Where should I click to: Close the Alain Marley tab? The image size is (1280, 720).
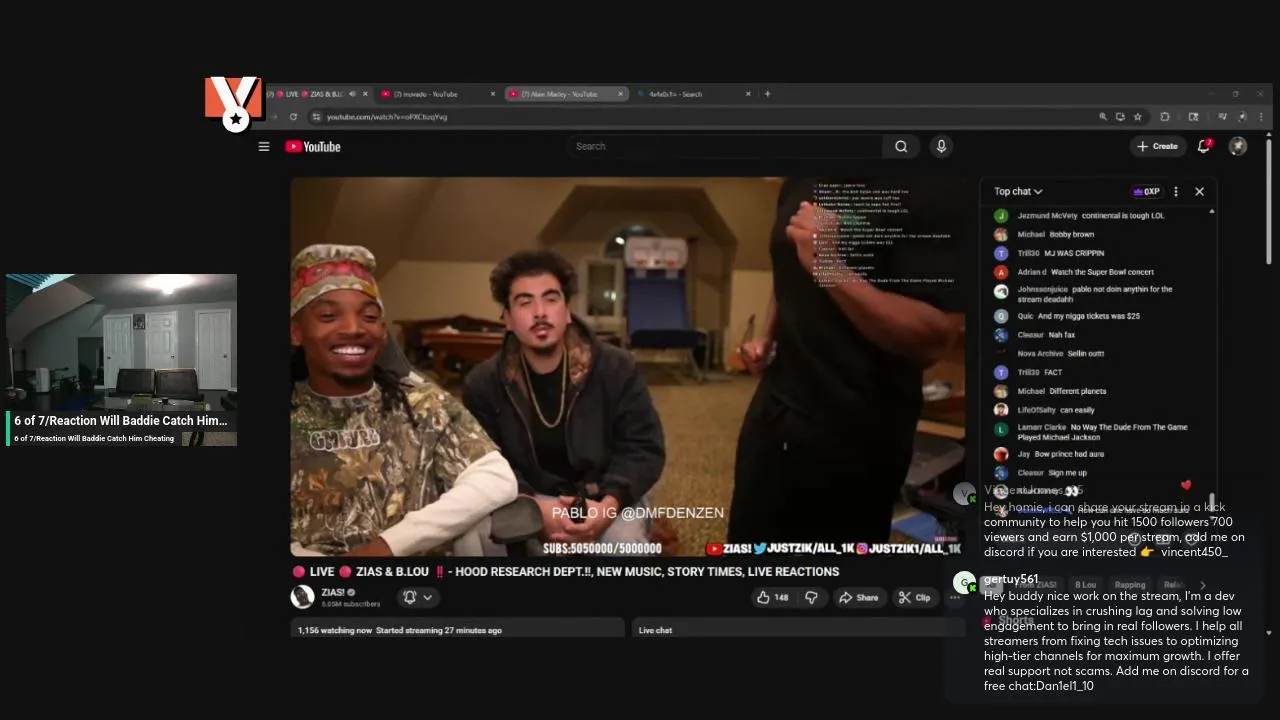coord(620,94)
